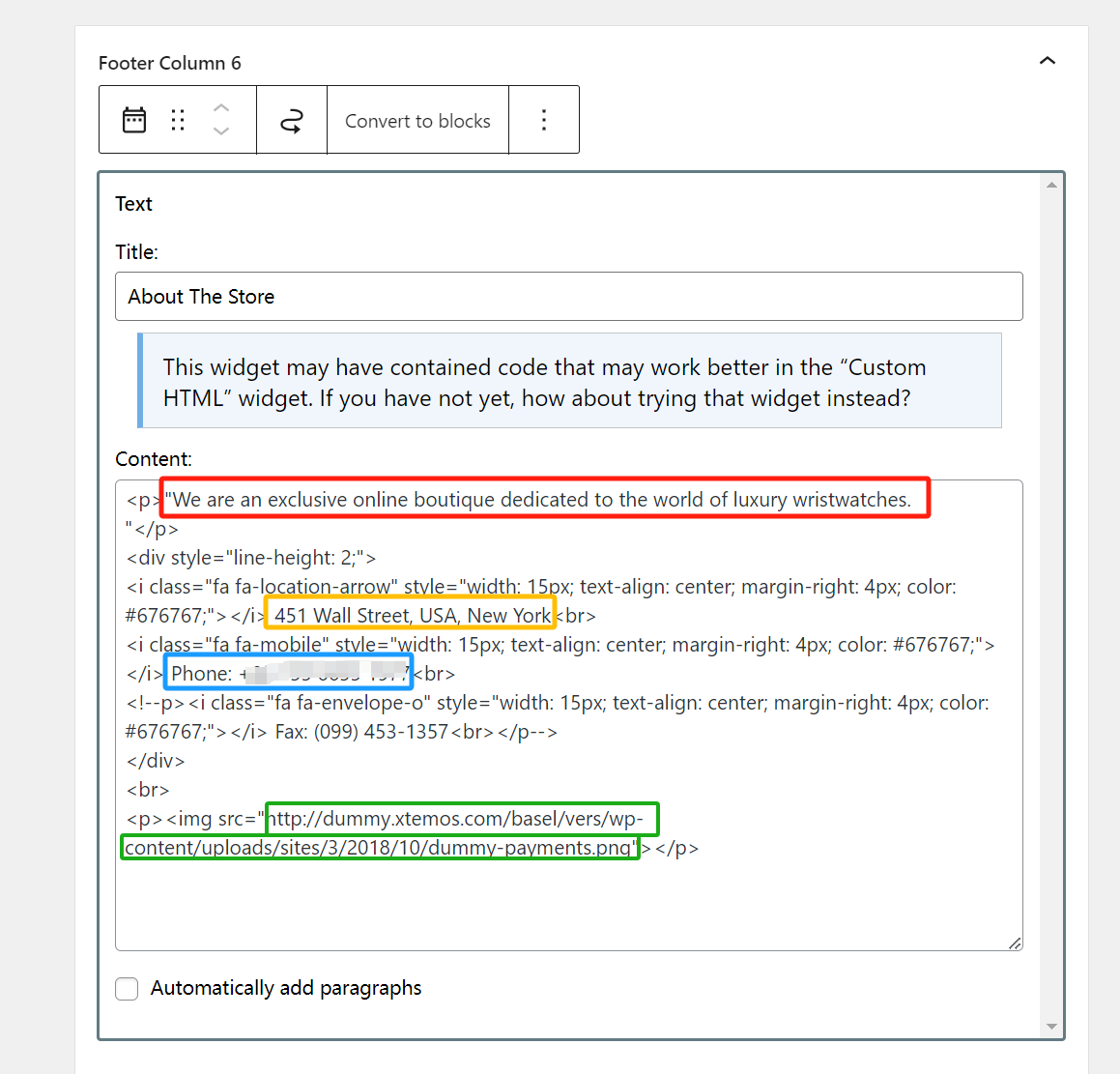Click the move-to-widget-area icon

pyautogui.click(x=292, y=121)
